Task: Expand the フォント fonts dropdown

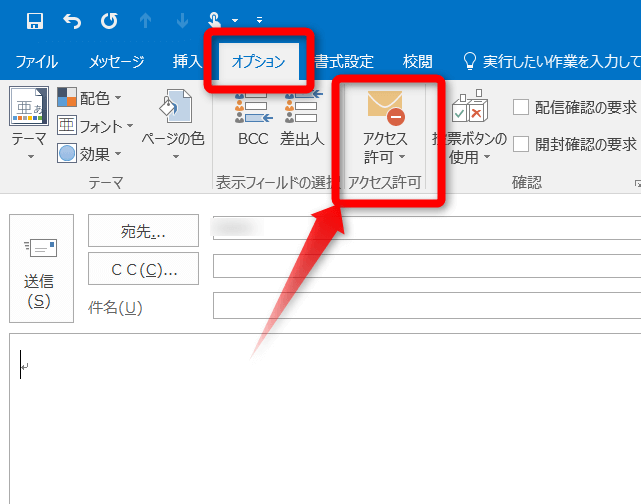Action: point(94,126)
